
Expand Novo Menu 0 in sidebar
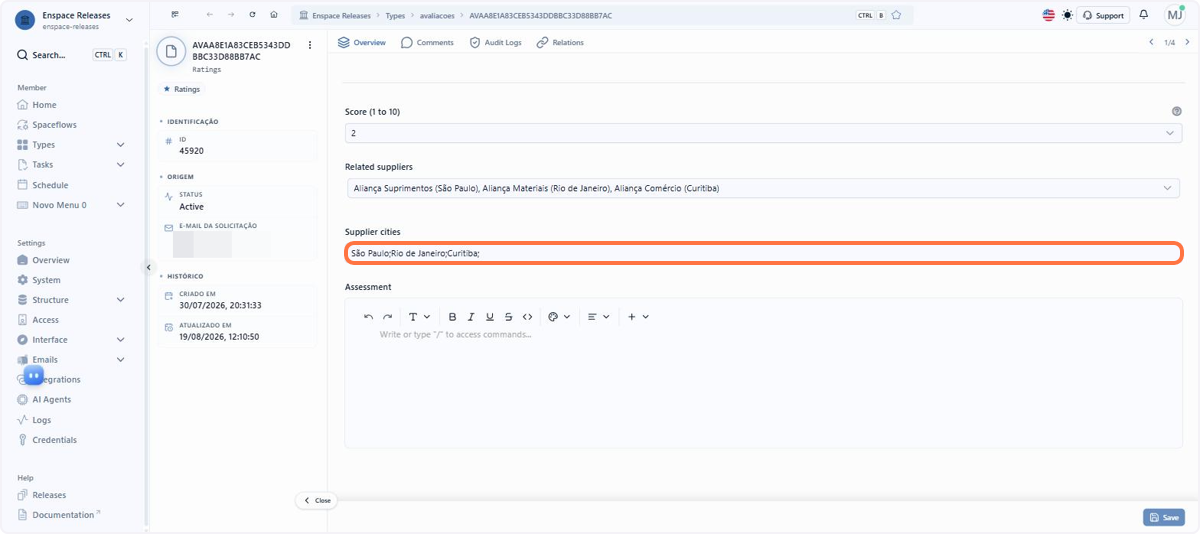[x=72, y=205]
